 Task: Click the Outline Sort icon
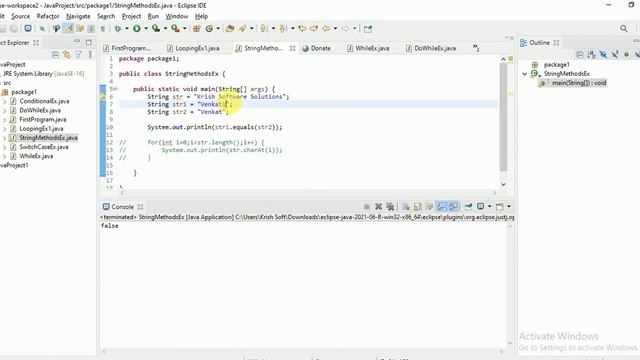click(x=591, y=55)
